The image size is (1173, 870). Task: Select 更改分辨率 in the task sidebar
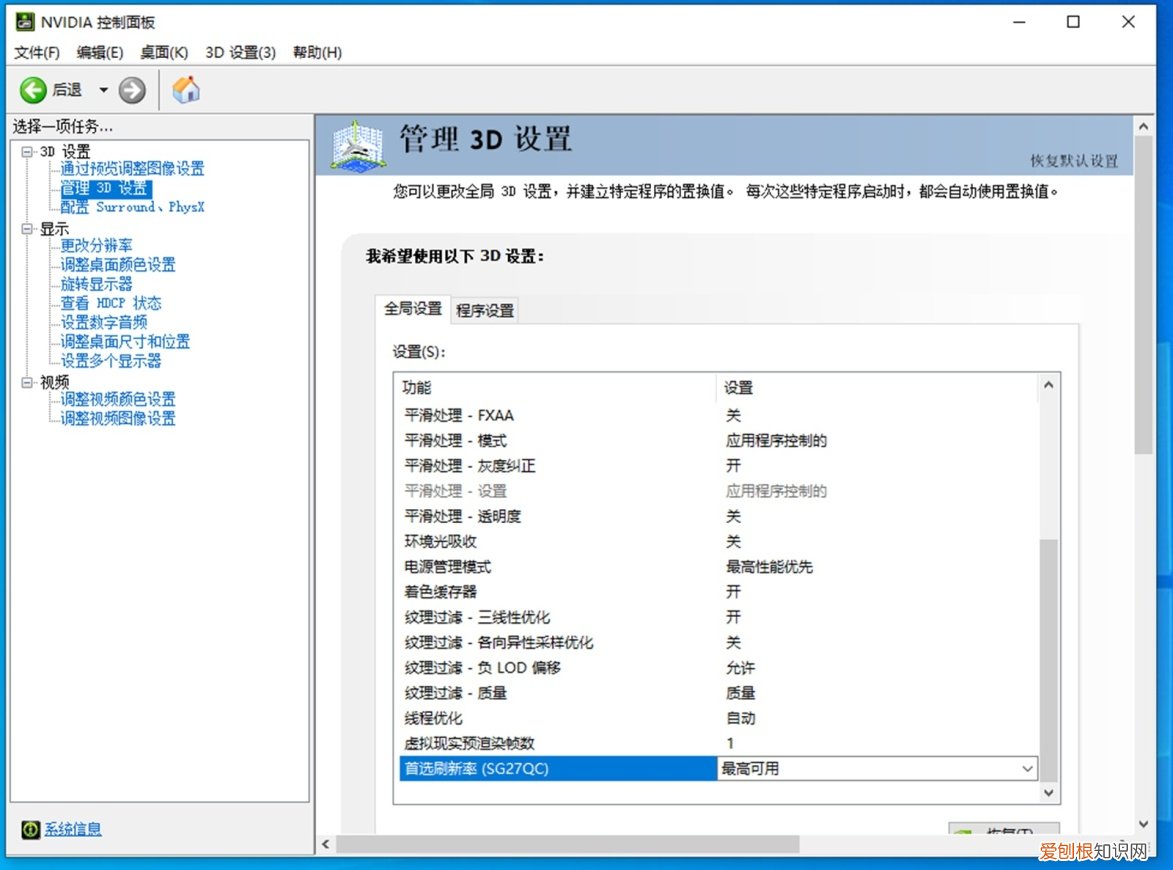pos(96,245)
